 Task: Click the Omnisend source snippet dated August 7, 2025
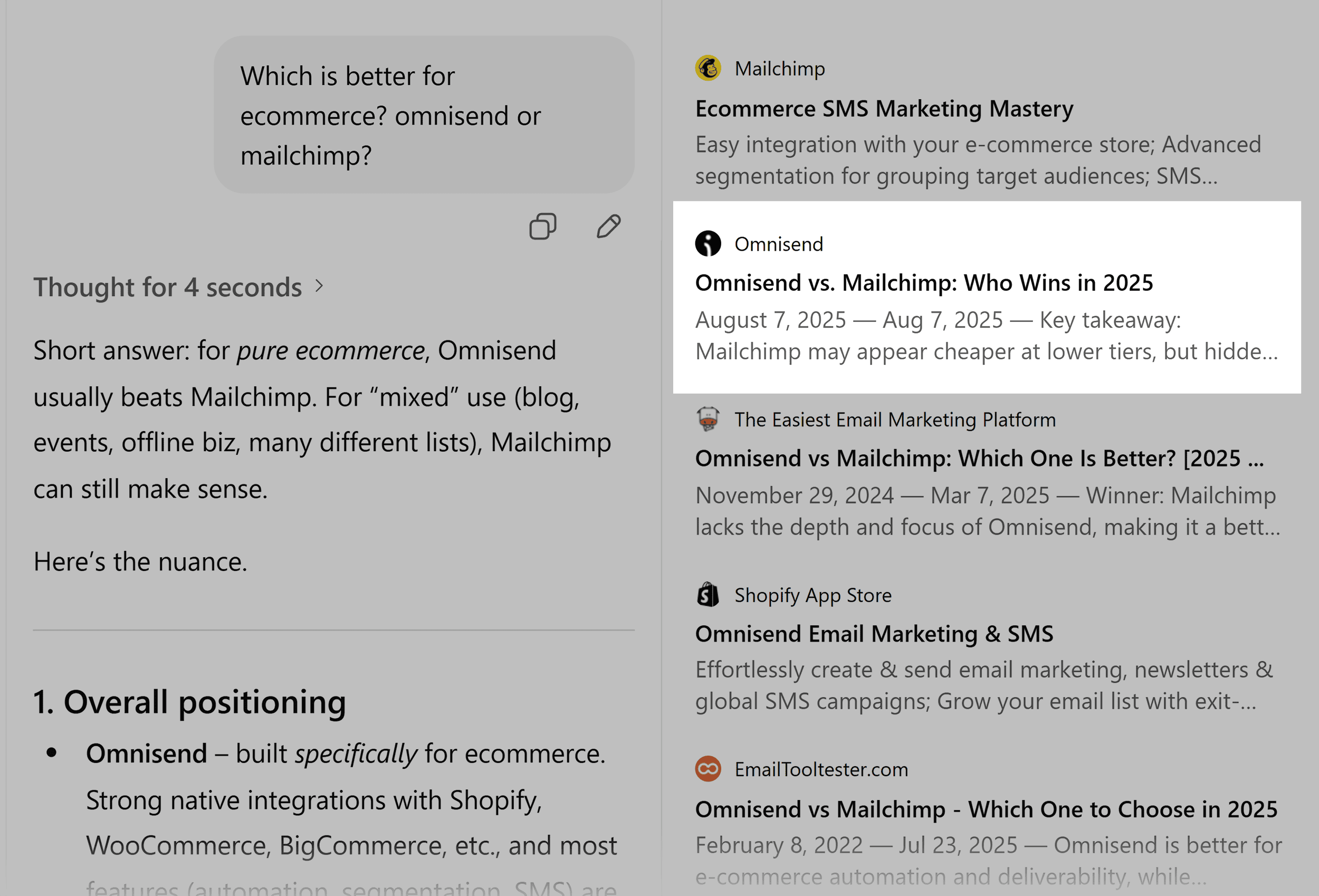[x=986, y=336]
